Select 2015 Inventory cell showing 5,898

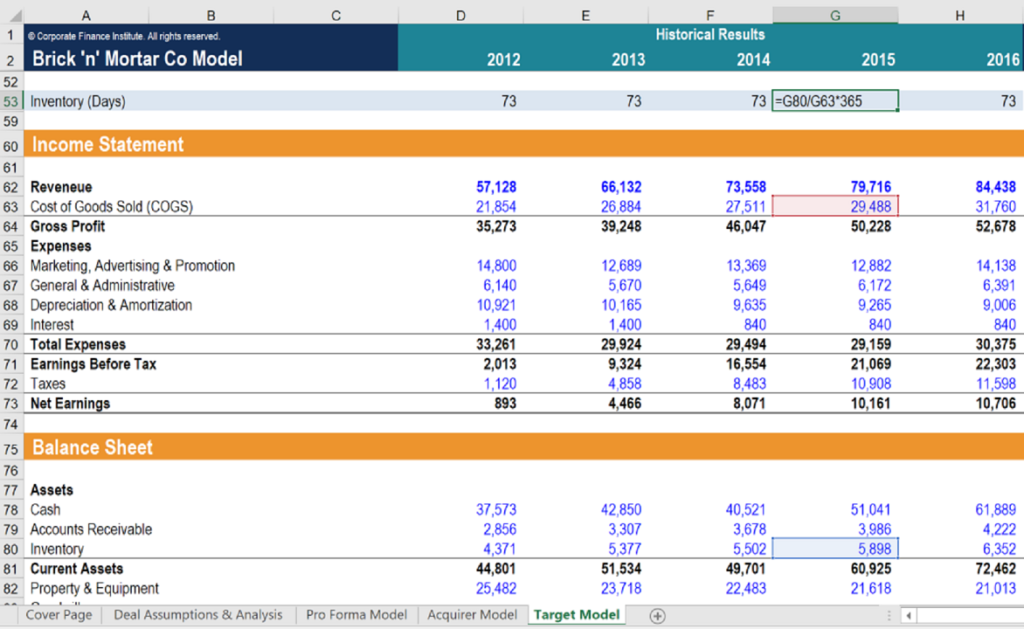tap(835, 549)
